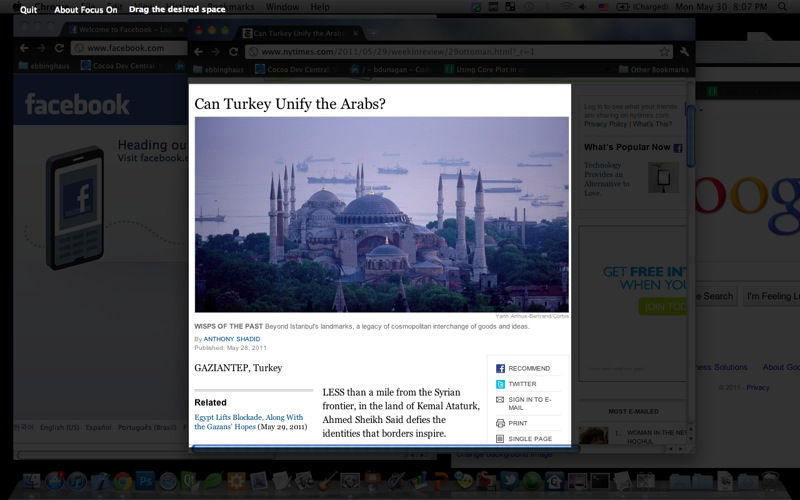Click SIGN IN TO E-MAIL
Screen dimensions: 800x500
[x=524, y=404]
